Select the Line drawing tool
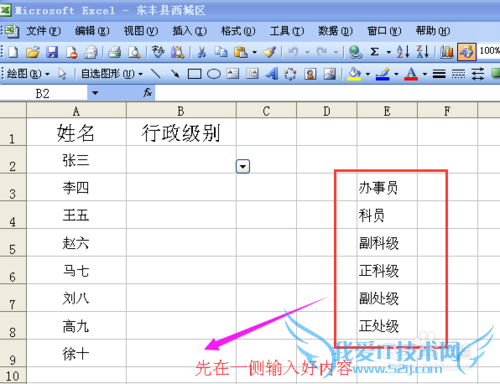Image resolution: width=500 pixels, height=384 pixels. click(x=155, y=74)
